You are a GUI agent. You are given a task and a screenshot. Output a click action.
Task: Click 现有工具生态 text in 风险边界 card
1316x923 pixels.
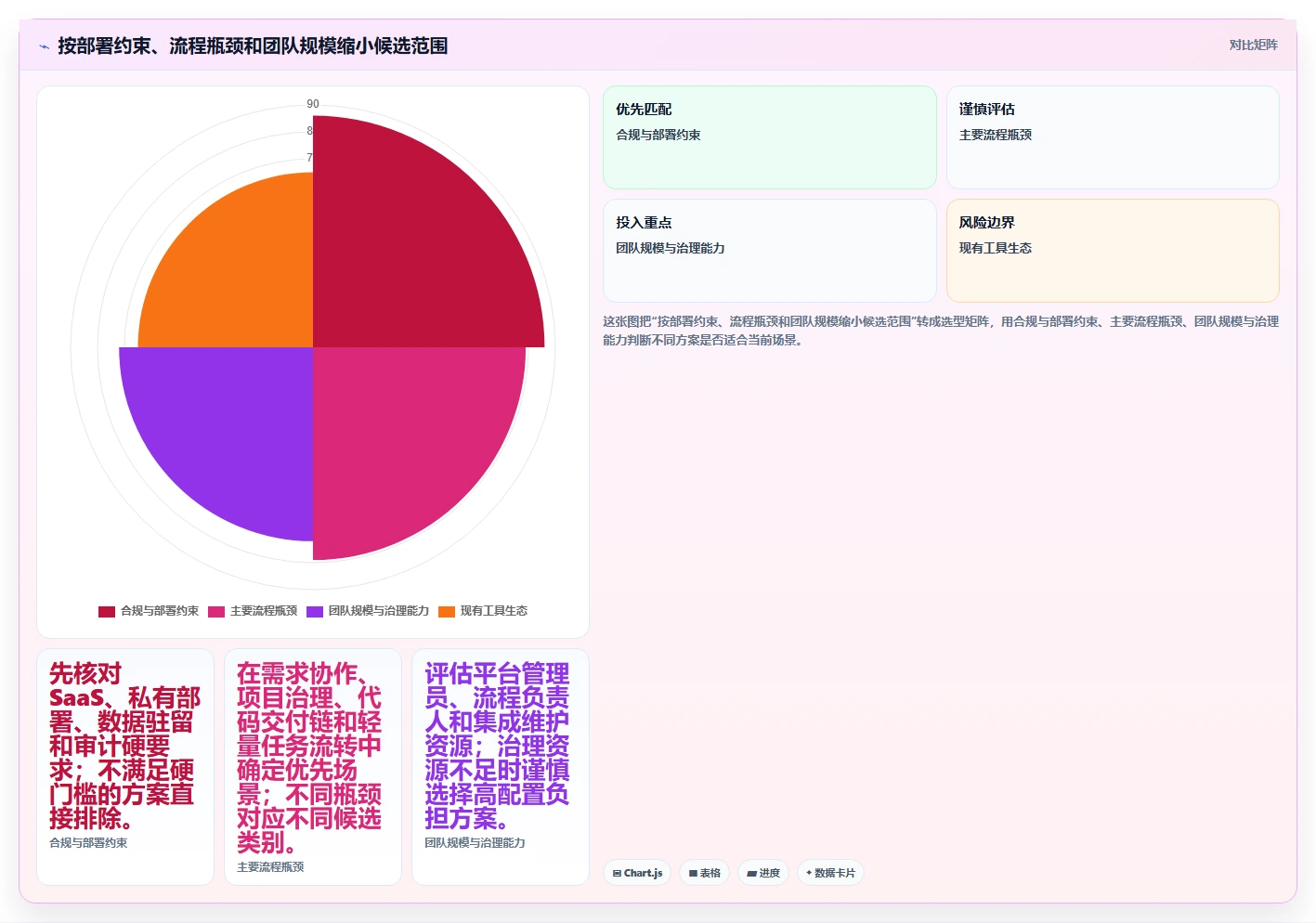point(996,248)
